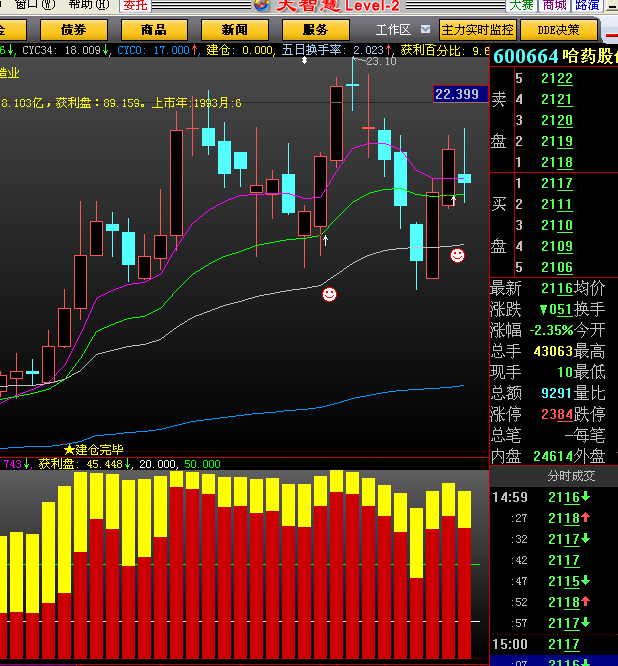This screenshot has height=666, width=618.
Task: Click the 23.10 high price annotation
Action: click(x=381, y=61)
